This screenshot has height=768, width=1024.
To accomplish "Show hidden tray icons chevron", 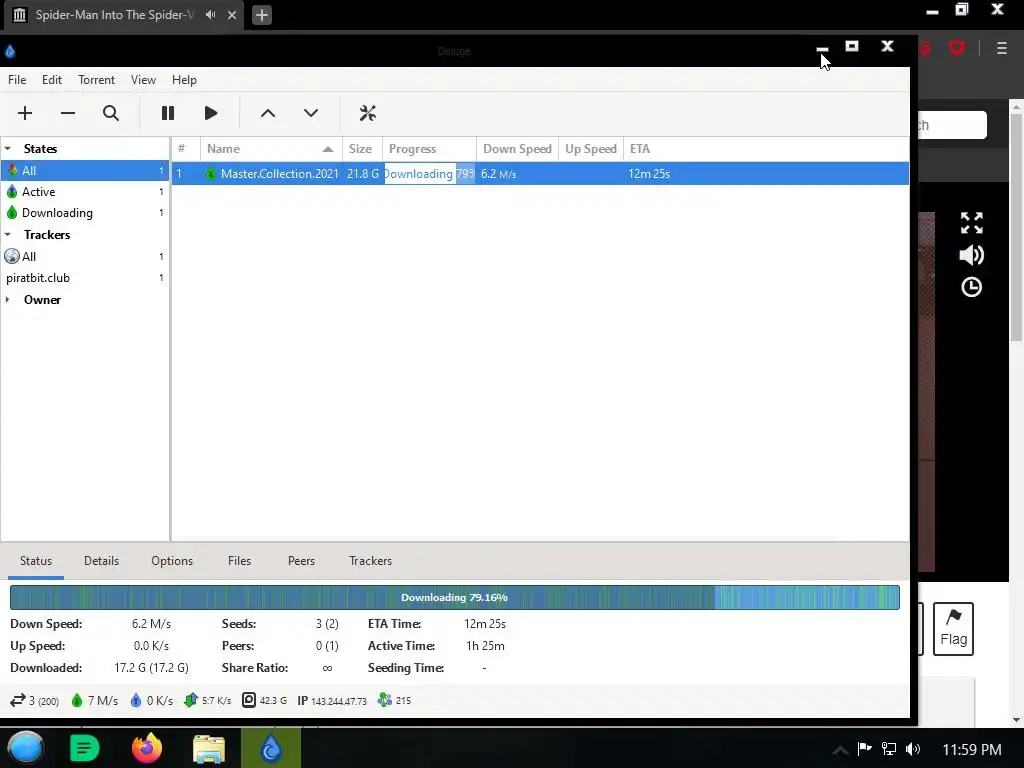I will tap(840, 750).
